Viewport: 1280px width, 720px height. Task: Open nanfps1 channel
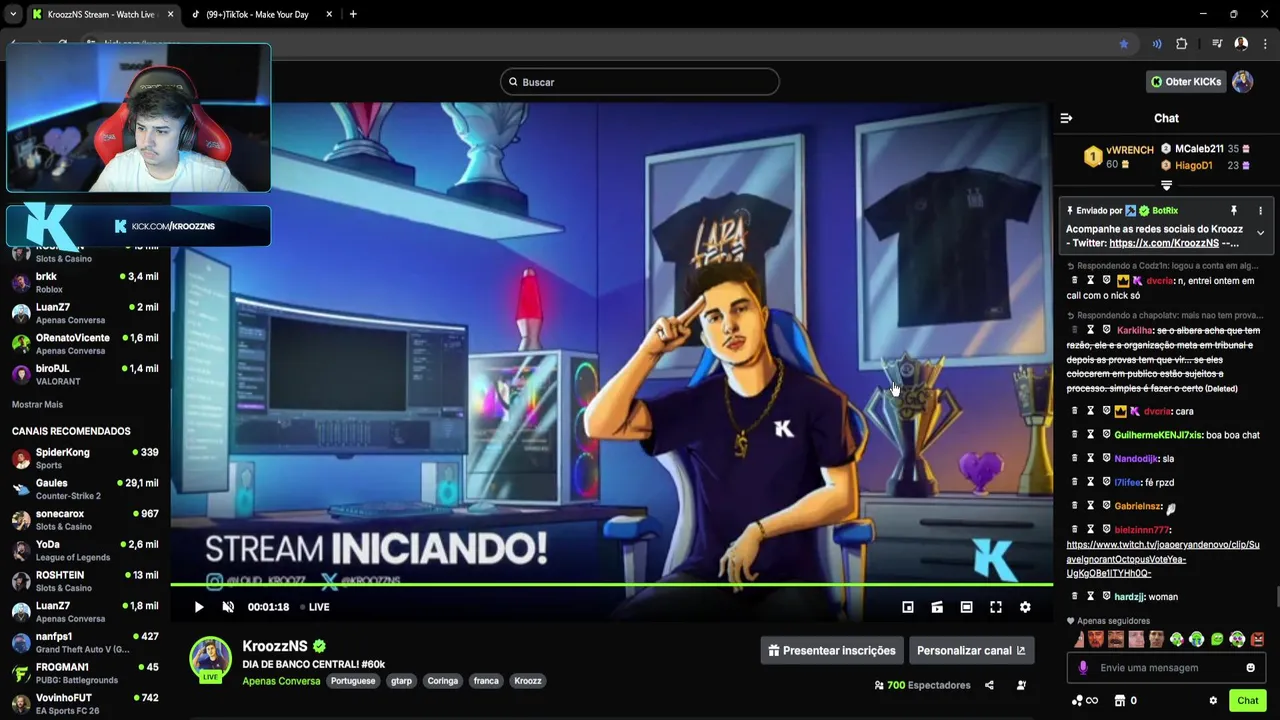point(85,642)
